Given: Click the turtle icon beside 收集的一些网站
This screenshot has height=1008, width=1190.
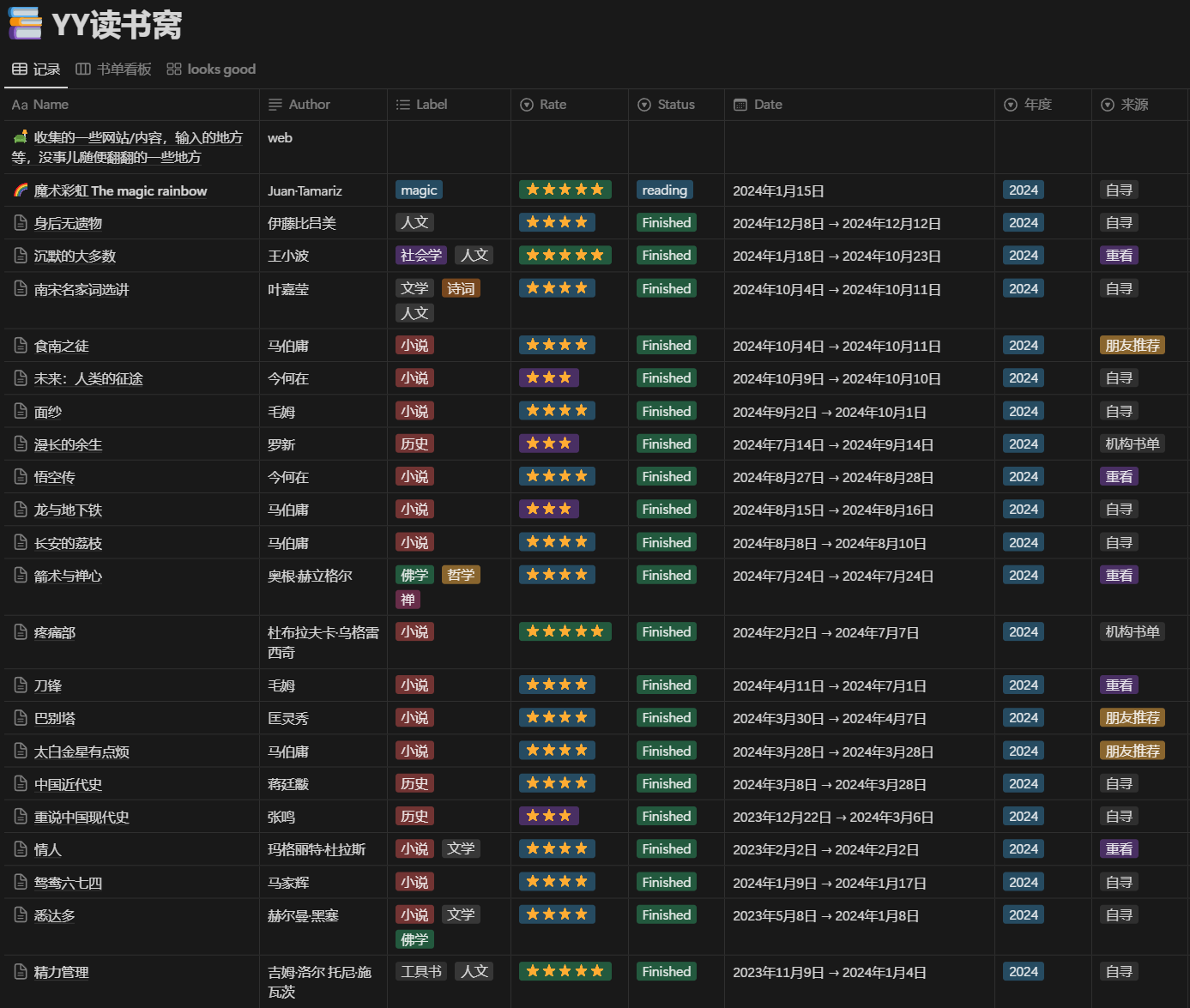Looking at the screenshot, I should 21,137.
